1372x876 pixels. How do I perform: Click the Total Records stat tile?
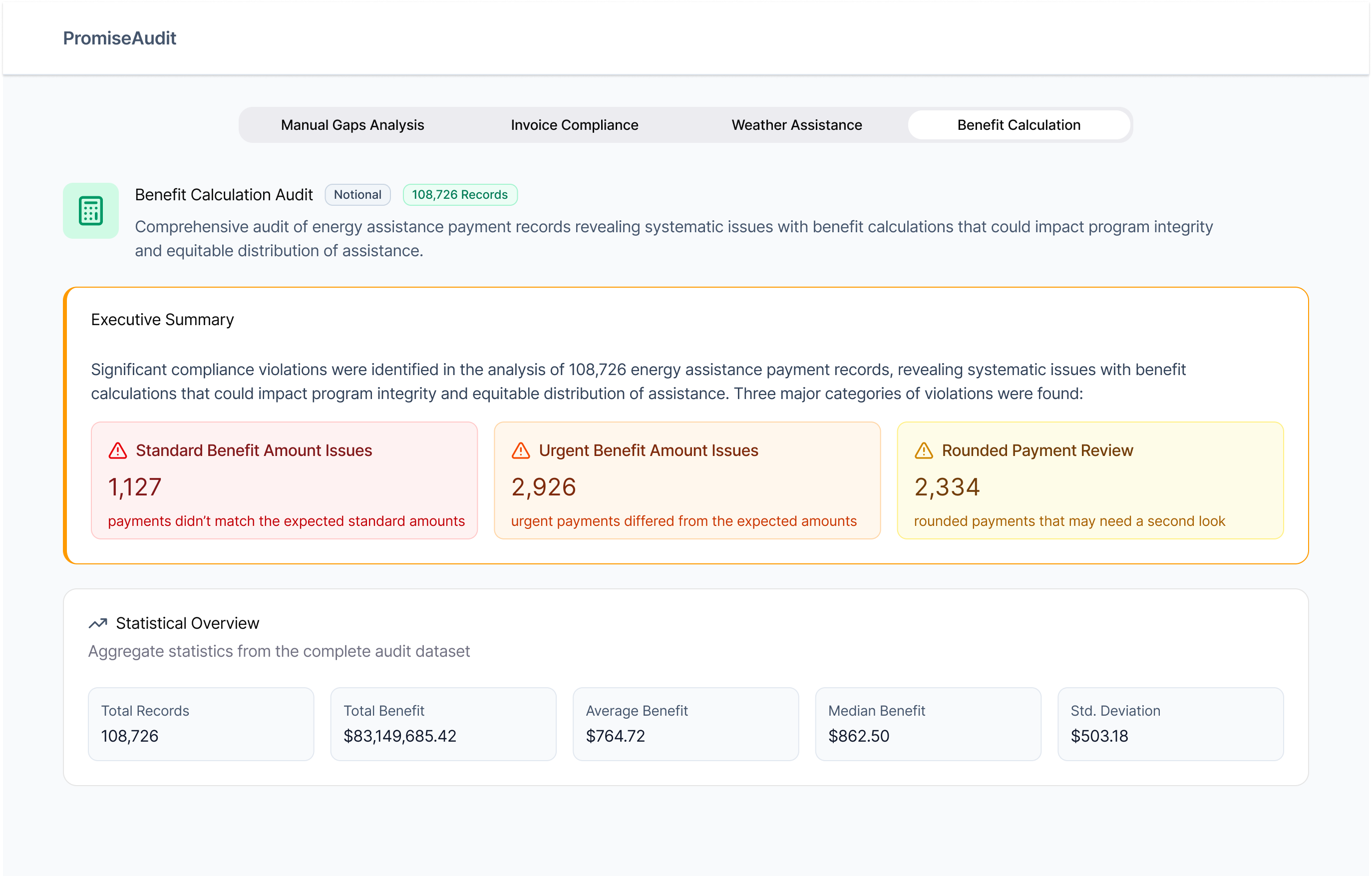point(201,724)
